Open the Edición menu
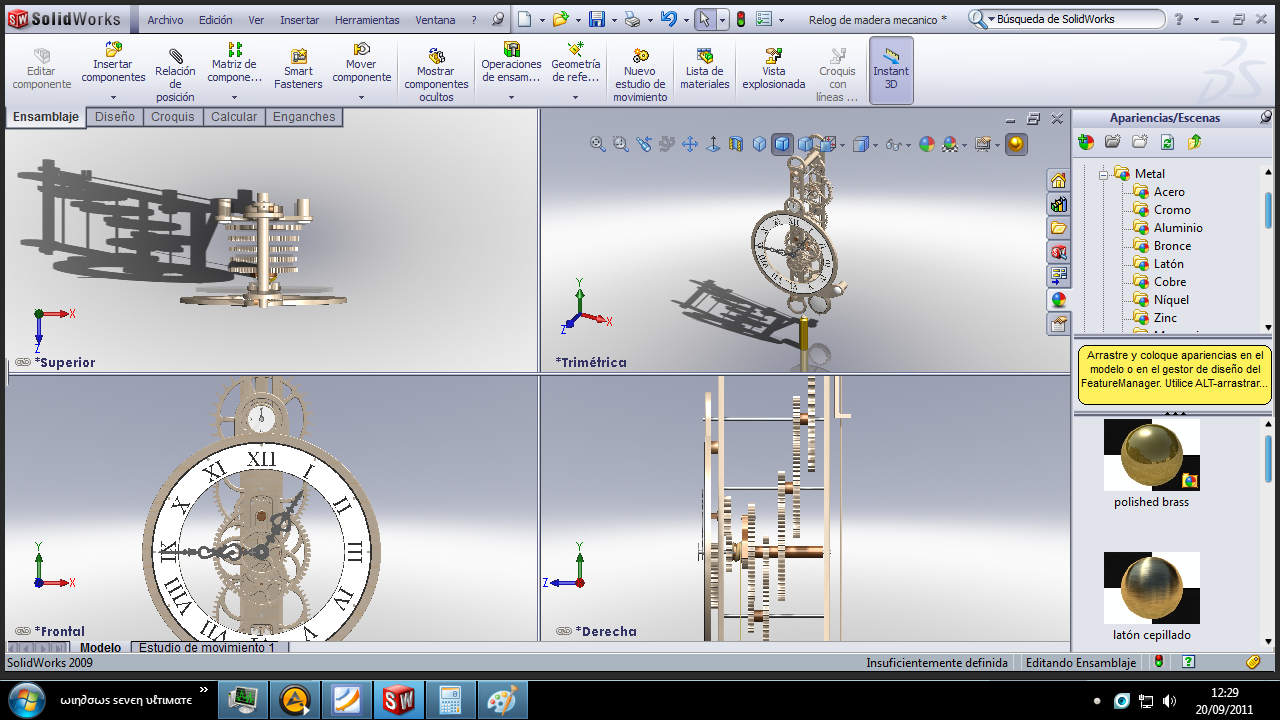Image resolution: width=1280 pixels, height=720 pixels. tap(216, 20)
